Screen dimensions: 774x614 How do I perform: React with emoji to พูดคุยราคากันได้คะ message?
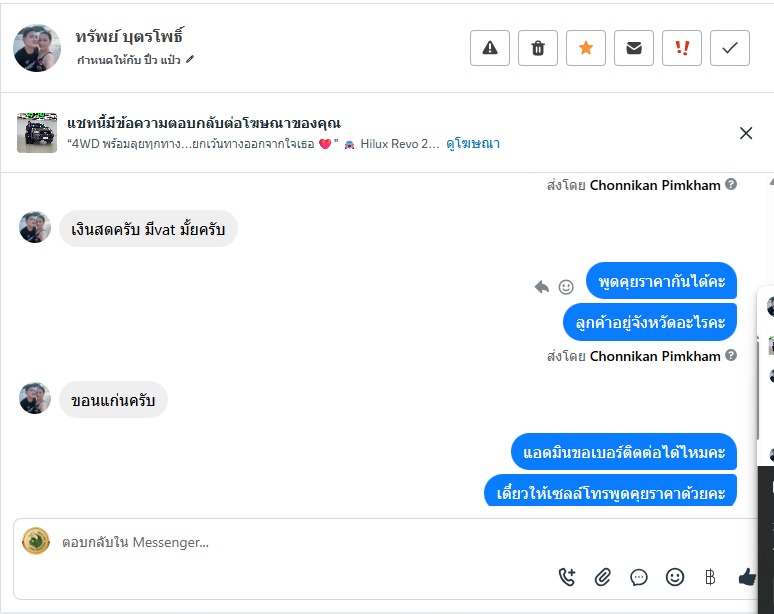click(566, 287)
